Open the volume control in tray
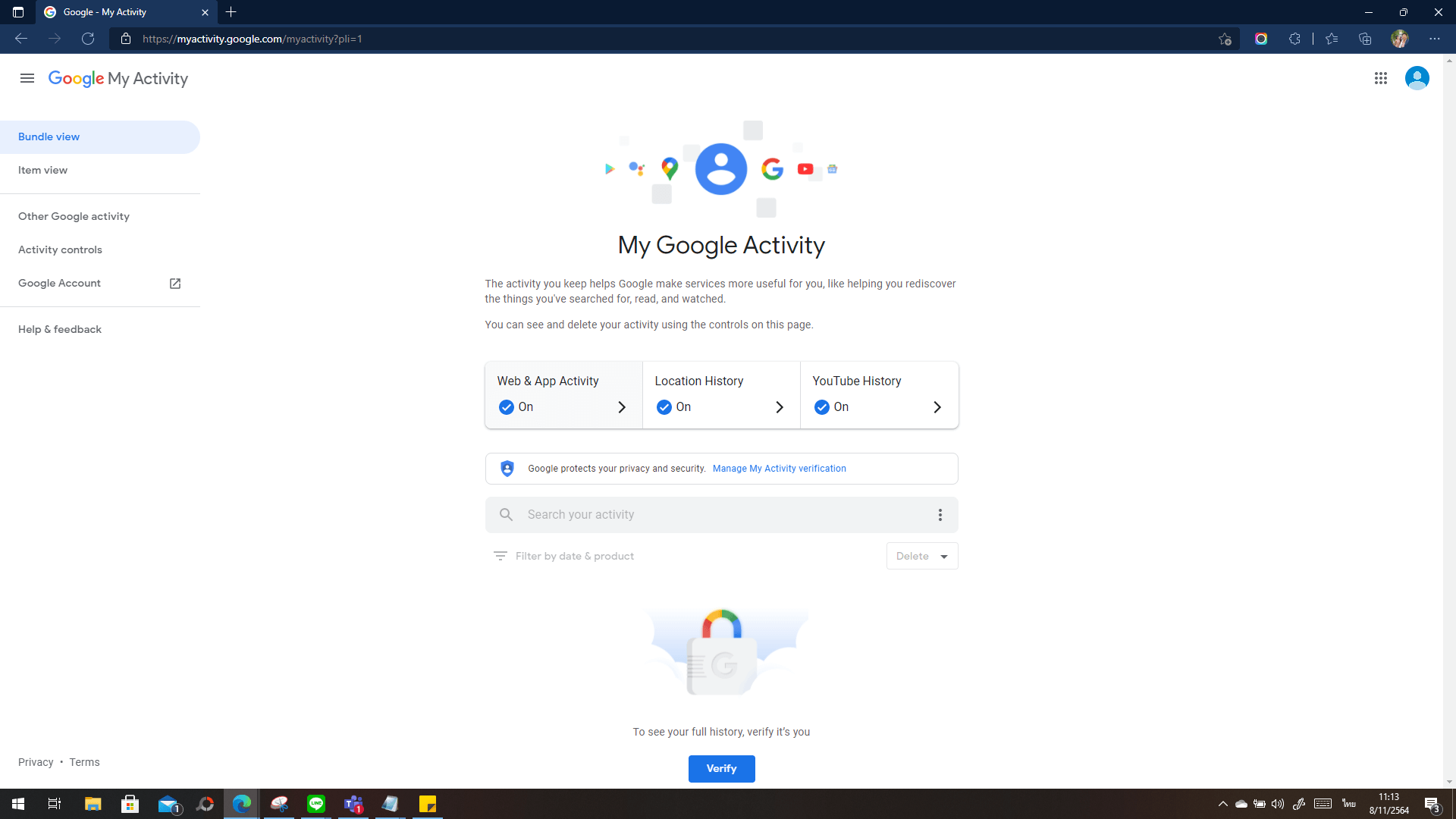This screenshot has height=819, width=1456. pos(1278,804)
